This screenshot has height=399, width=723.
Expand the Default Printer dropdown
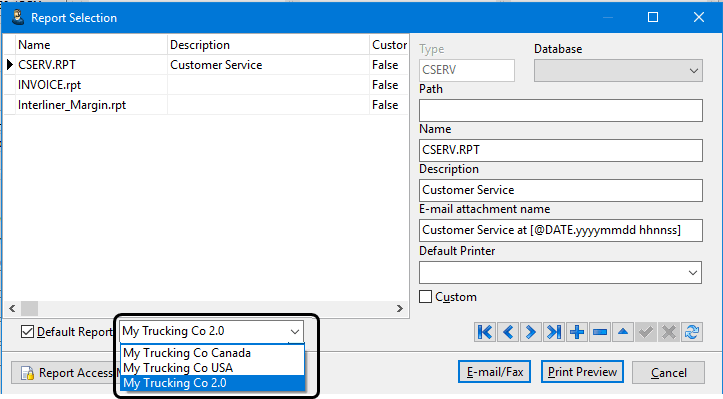coord(693,273)
